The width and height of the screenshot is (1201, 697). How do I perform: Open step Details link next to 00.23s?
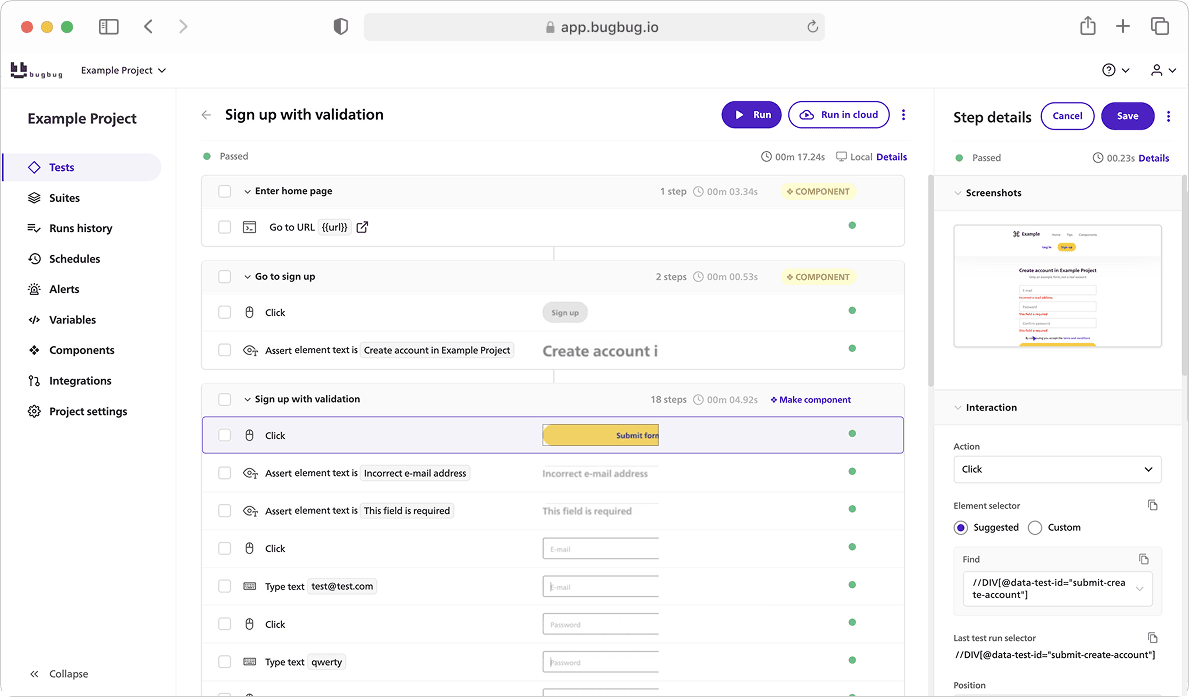point(1154,158)
